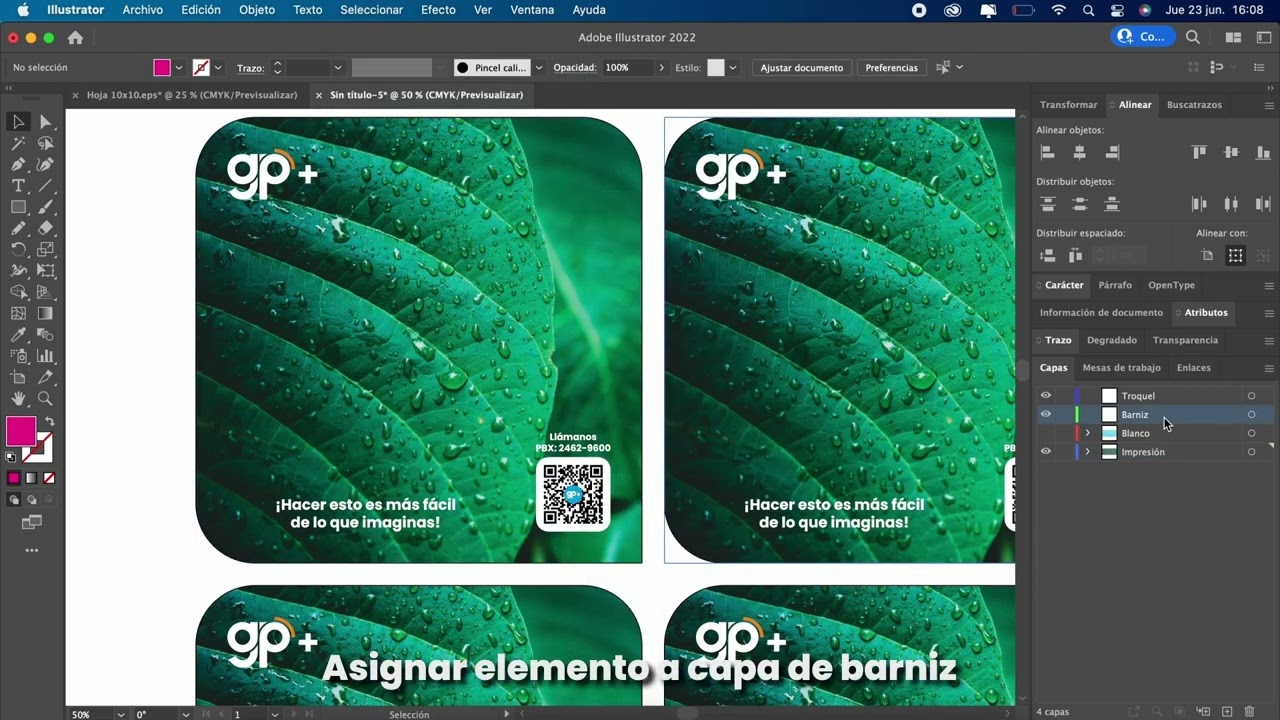Hide the Barniz layer eye
This screenshot has height=720, width=1280.
point(1046,414)
